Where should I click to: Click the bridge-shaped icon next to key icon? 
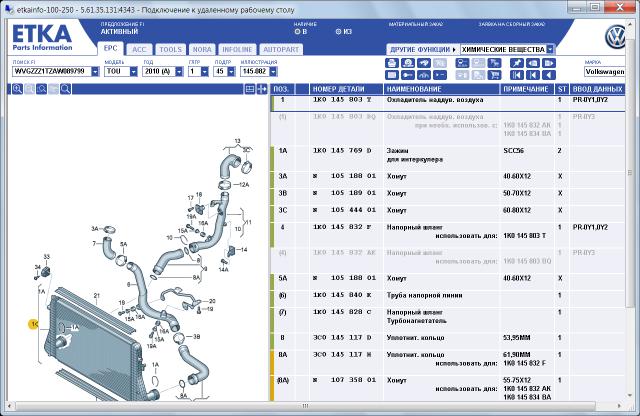(x=424, y=75)
